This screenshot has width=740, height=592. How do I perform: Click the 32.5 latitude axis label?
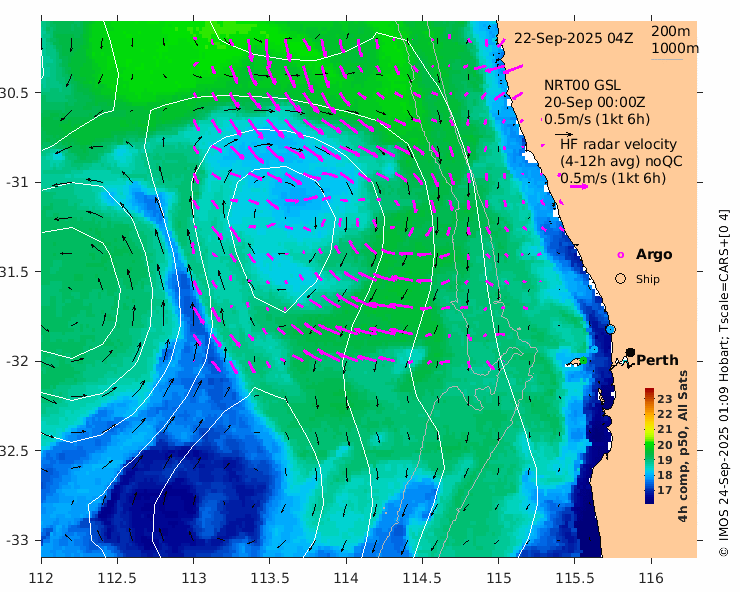14,451
